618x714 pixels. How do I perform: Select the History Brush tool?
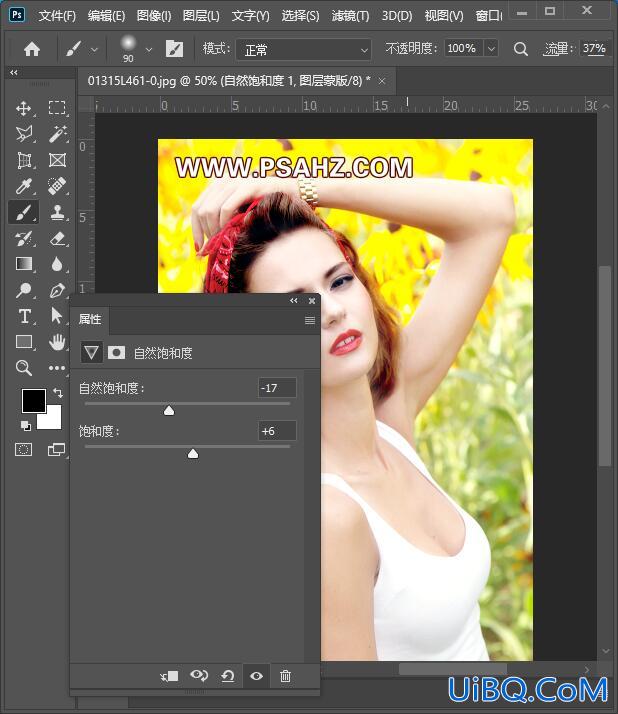tap(24, 239)
